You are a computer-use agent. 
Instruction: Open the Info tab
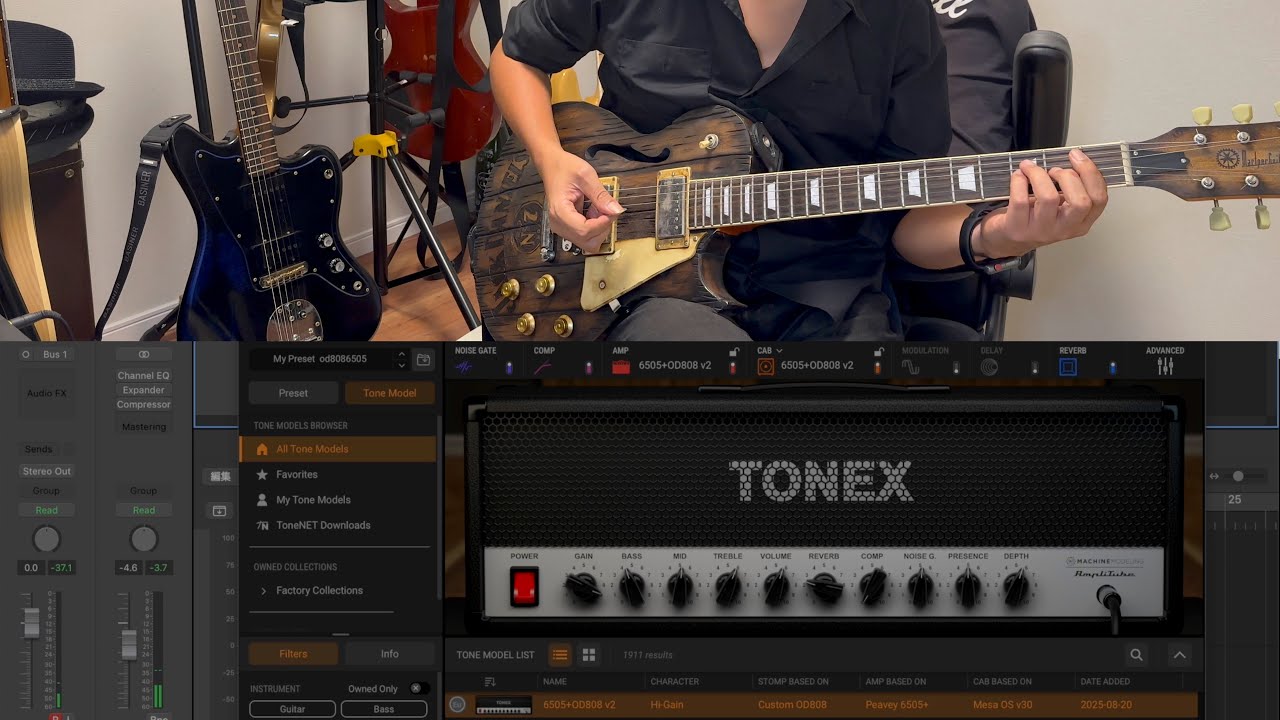[x=389, y=654]
